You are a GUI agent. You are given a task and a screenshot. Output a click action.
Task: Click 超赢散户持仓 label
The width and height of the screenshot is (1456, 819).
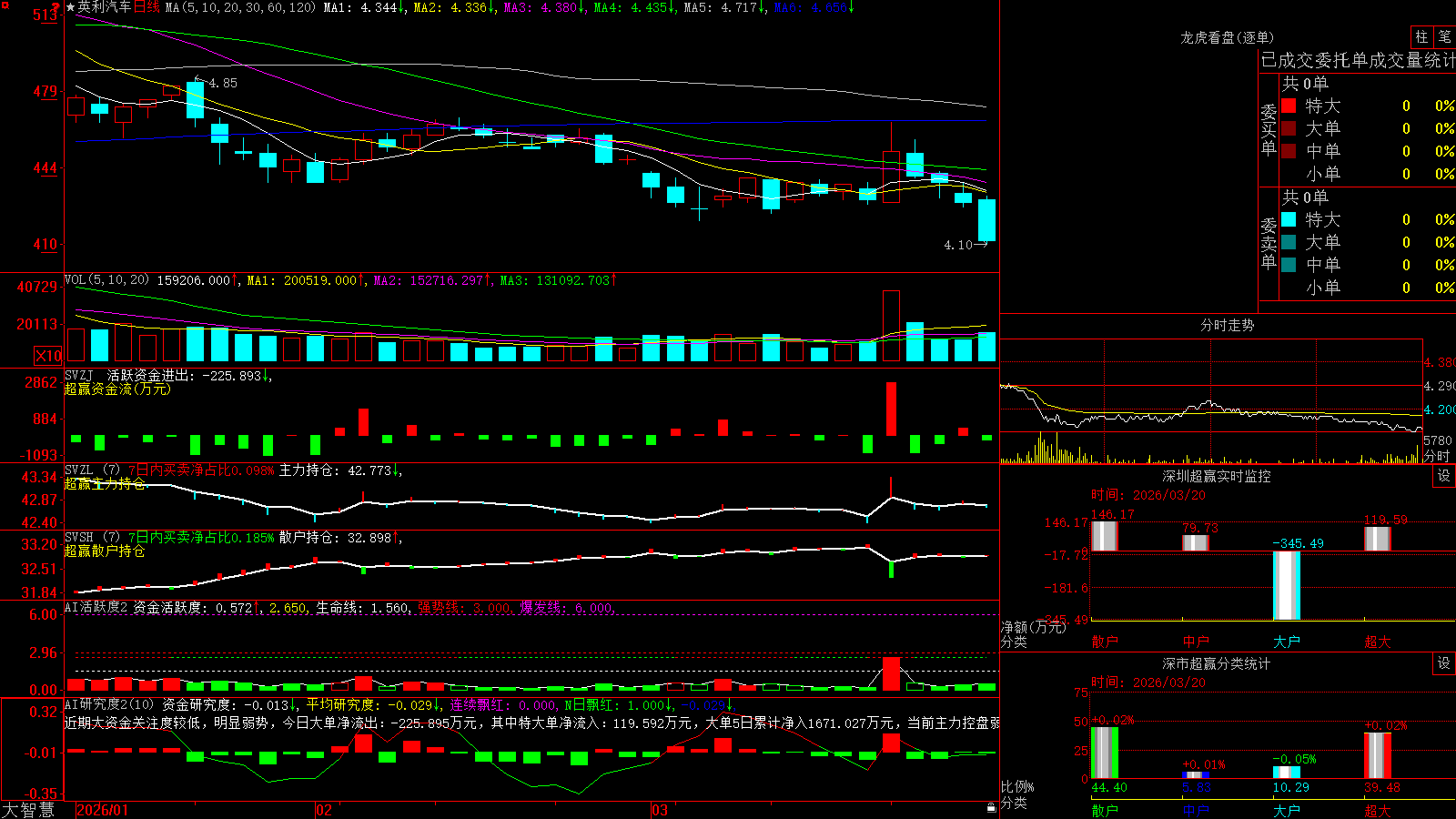click(105, 551)
